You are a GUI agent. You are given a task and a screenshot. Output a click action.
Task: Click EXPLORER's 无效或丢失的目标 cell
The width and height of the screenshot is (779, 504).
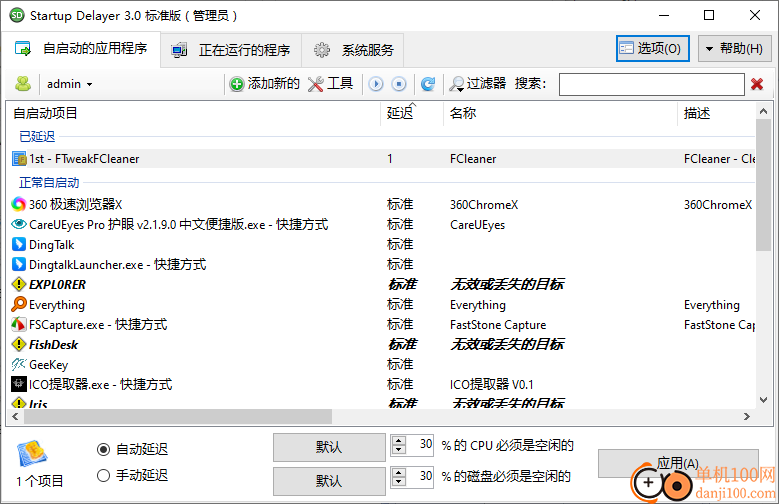[507, 284]
